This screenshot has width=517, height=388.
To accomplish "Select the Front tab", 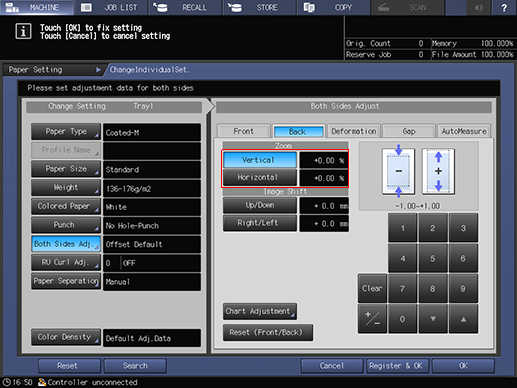I will point(244,131).
